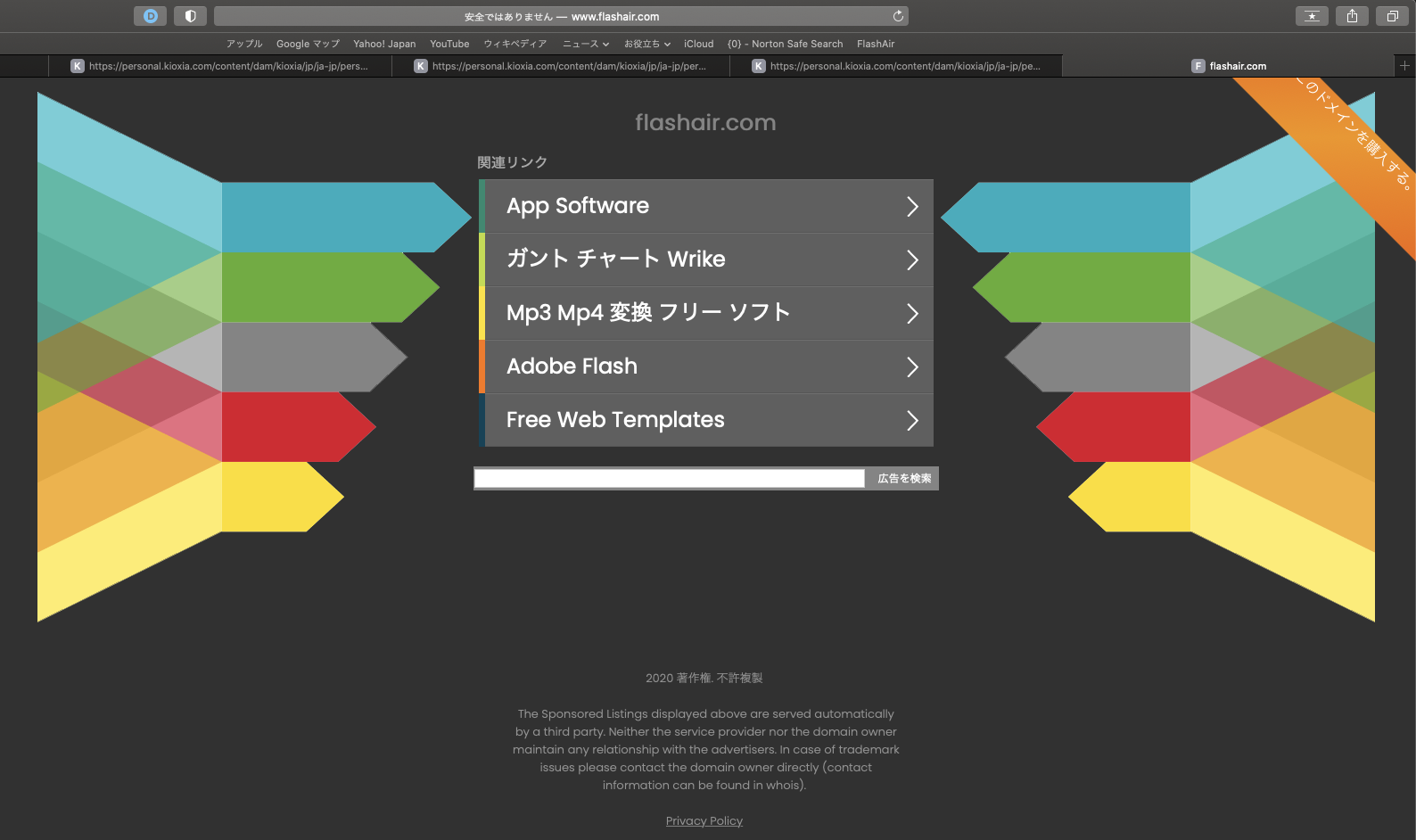Add a new tab with plus icon
This screenshot has width=1416, height=840.
point(1404,66)
